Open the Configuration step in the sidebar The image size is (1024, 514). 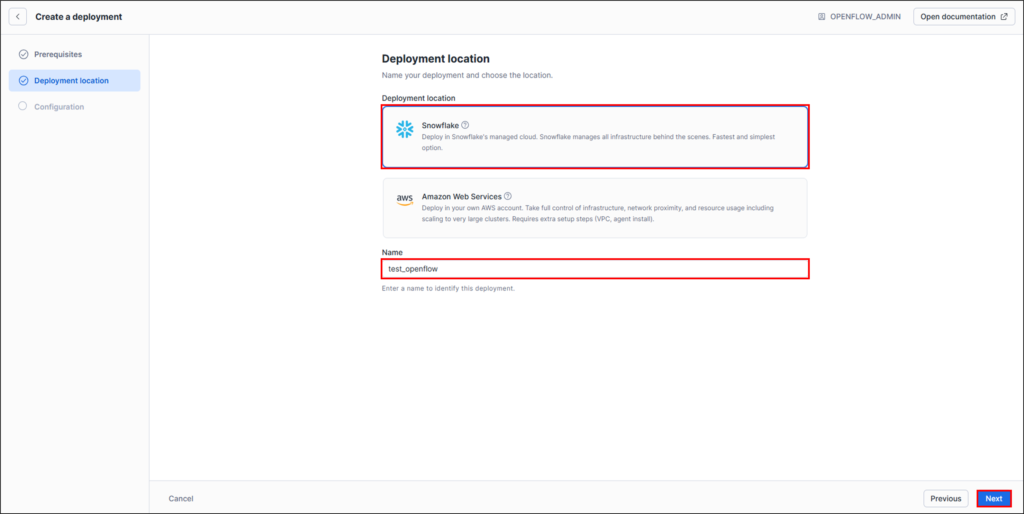click(74, 106)
